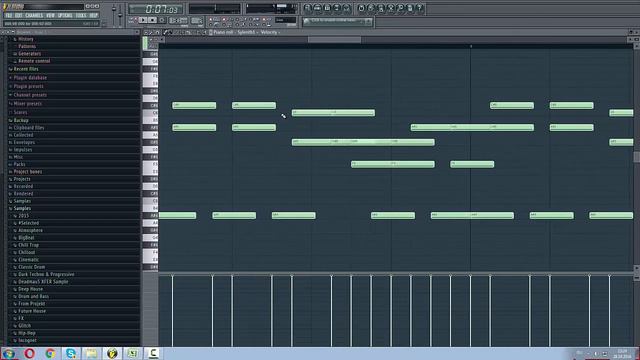The height and width of the screenshot is (360, 640).
Task: Expand the Recent files folder
Action: (x=26, y=69)
